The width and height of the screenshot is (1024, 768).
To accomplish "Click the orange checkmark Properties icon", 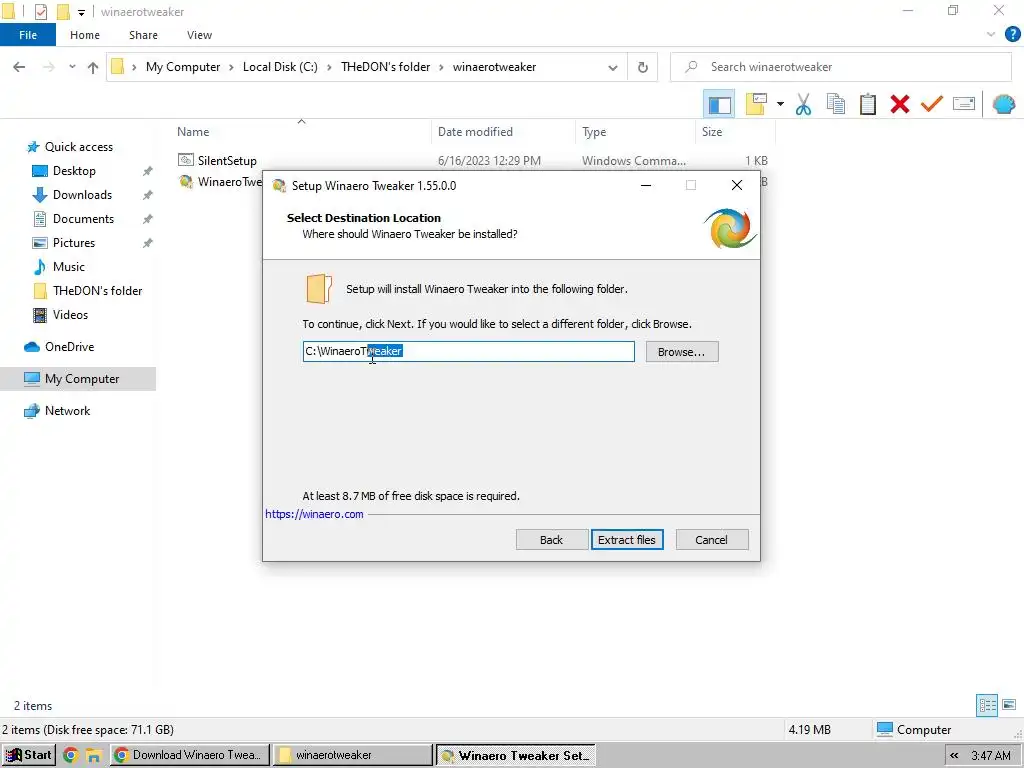I will tap(932, 104).
